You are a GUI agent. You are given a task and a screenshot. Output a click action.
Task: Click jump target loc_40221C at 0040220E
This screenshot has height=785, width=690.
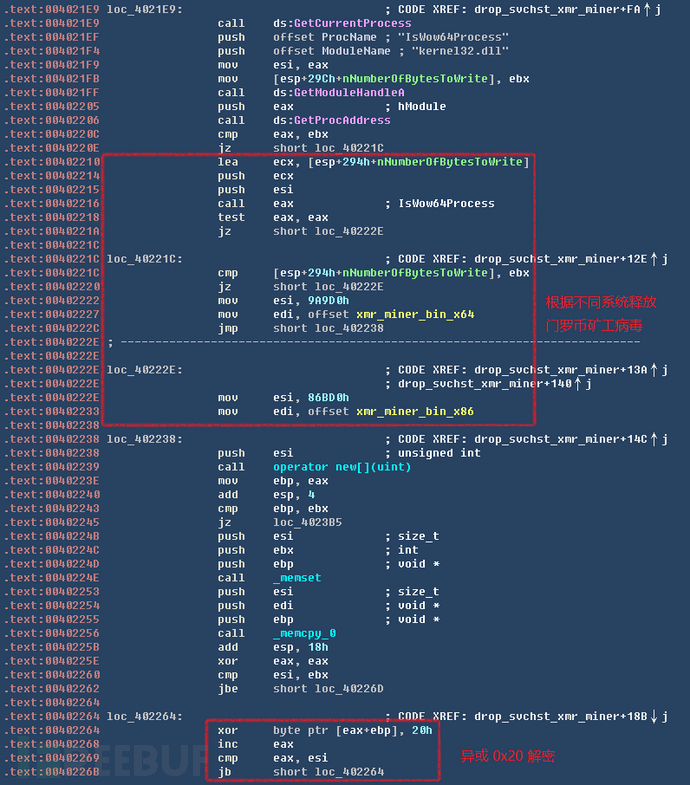coord(349,148)
